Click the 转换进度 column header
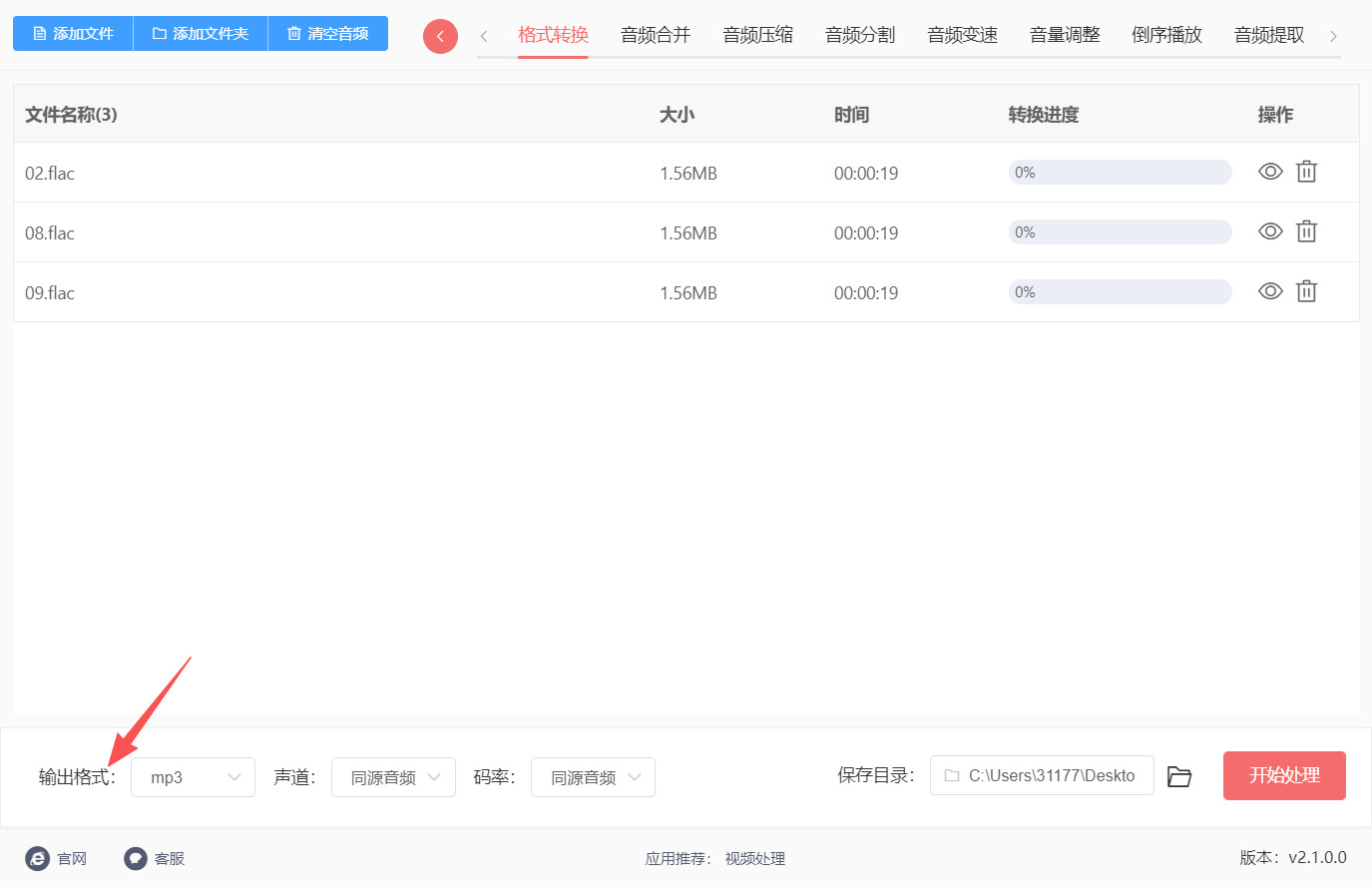 click(1044, 115)
